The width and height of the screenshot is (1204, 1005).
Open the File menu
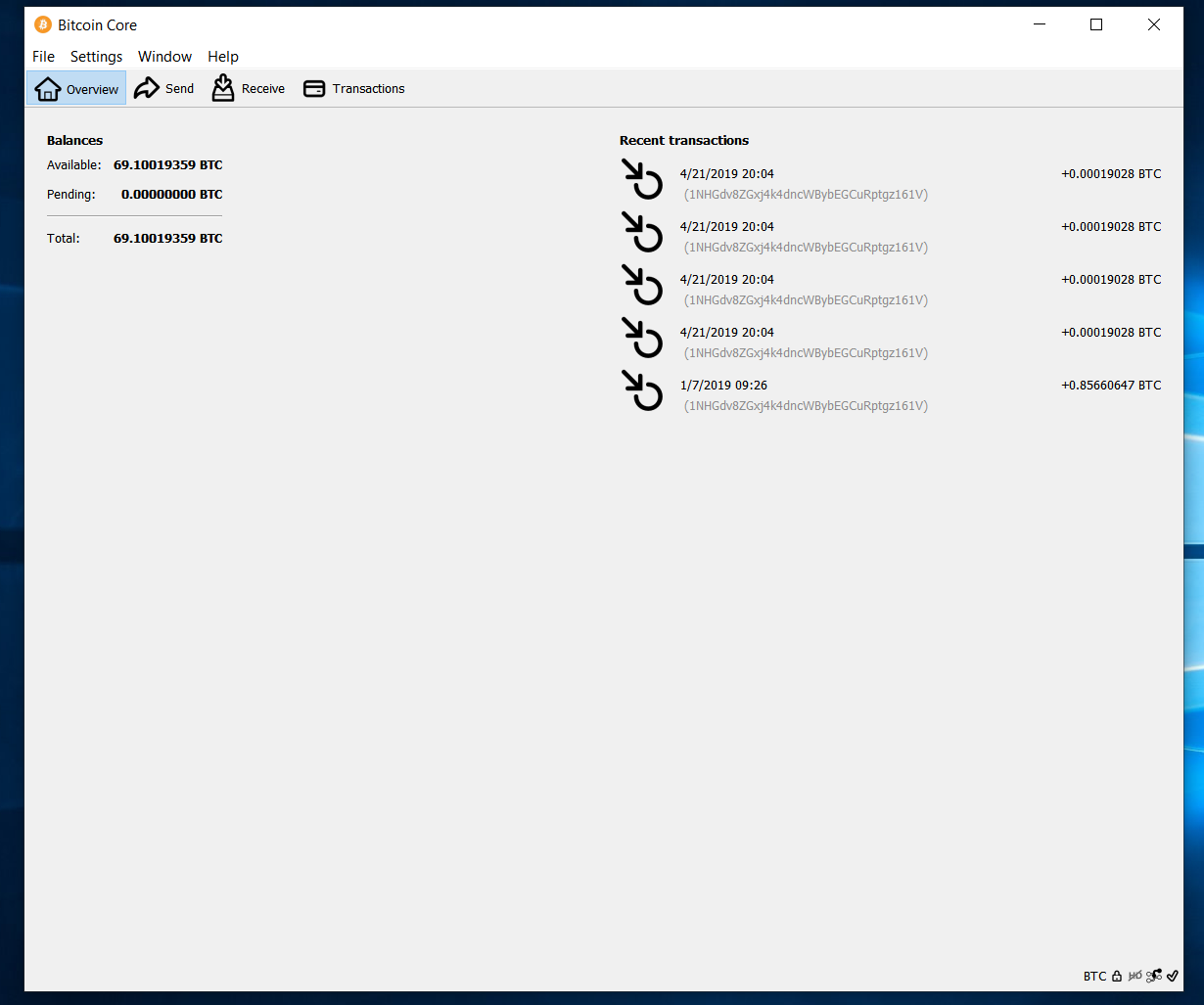[43, 57]
